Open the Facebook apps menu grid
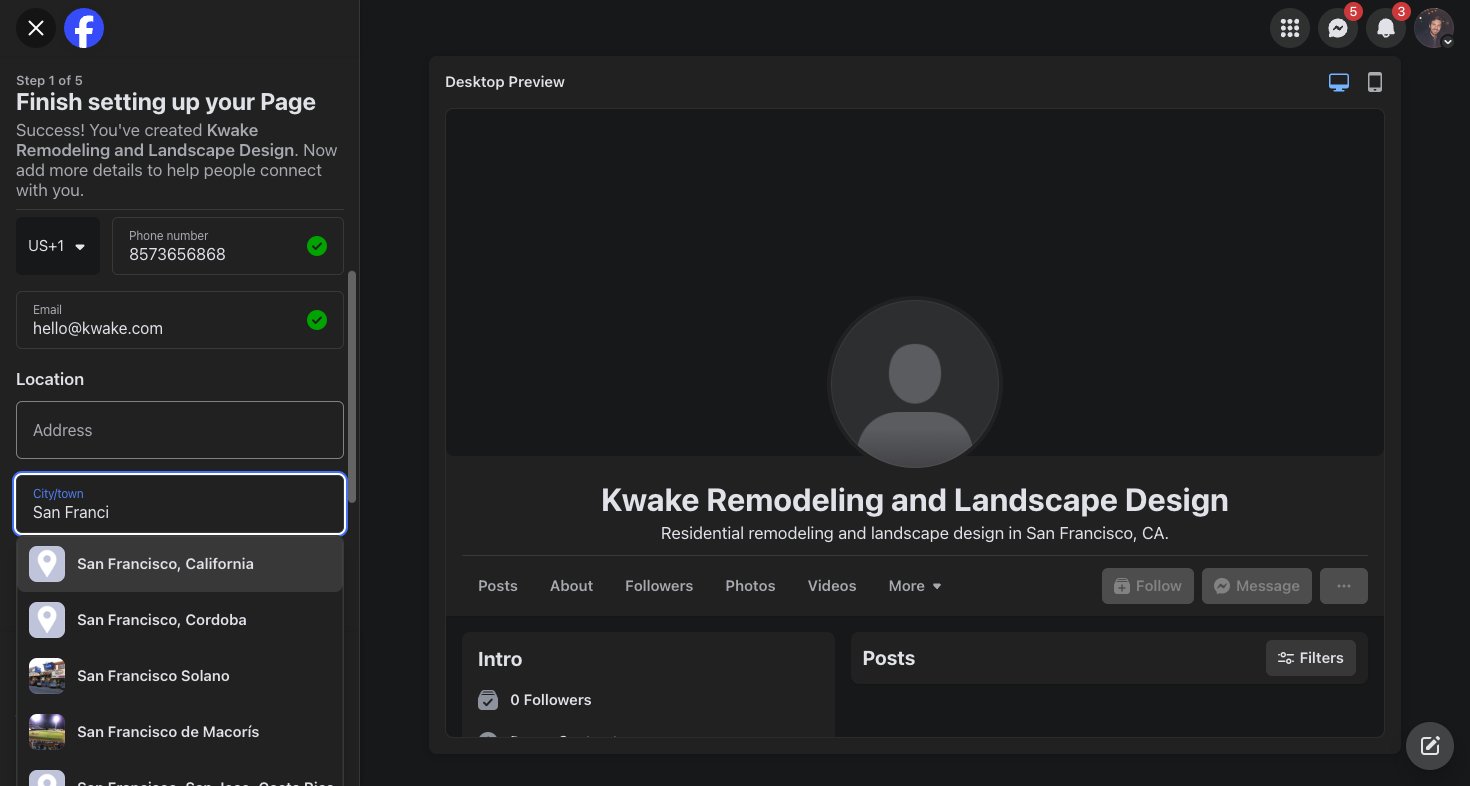This screenshot has height=786, width=1470. coord(1290,28)
